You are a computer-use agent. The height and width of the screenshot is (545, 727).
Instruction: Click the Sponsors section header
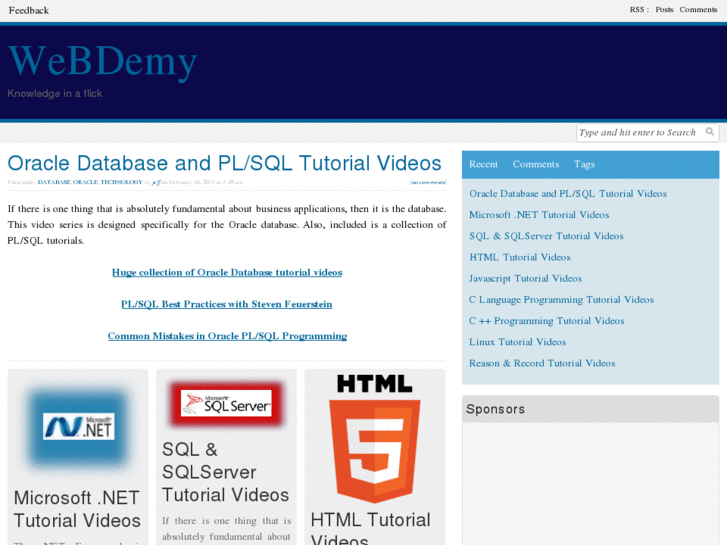pyautogui.click(x=590, y=409)
